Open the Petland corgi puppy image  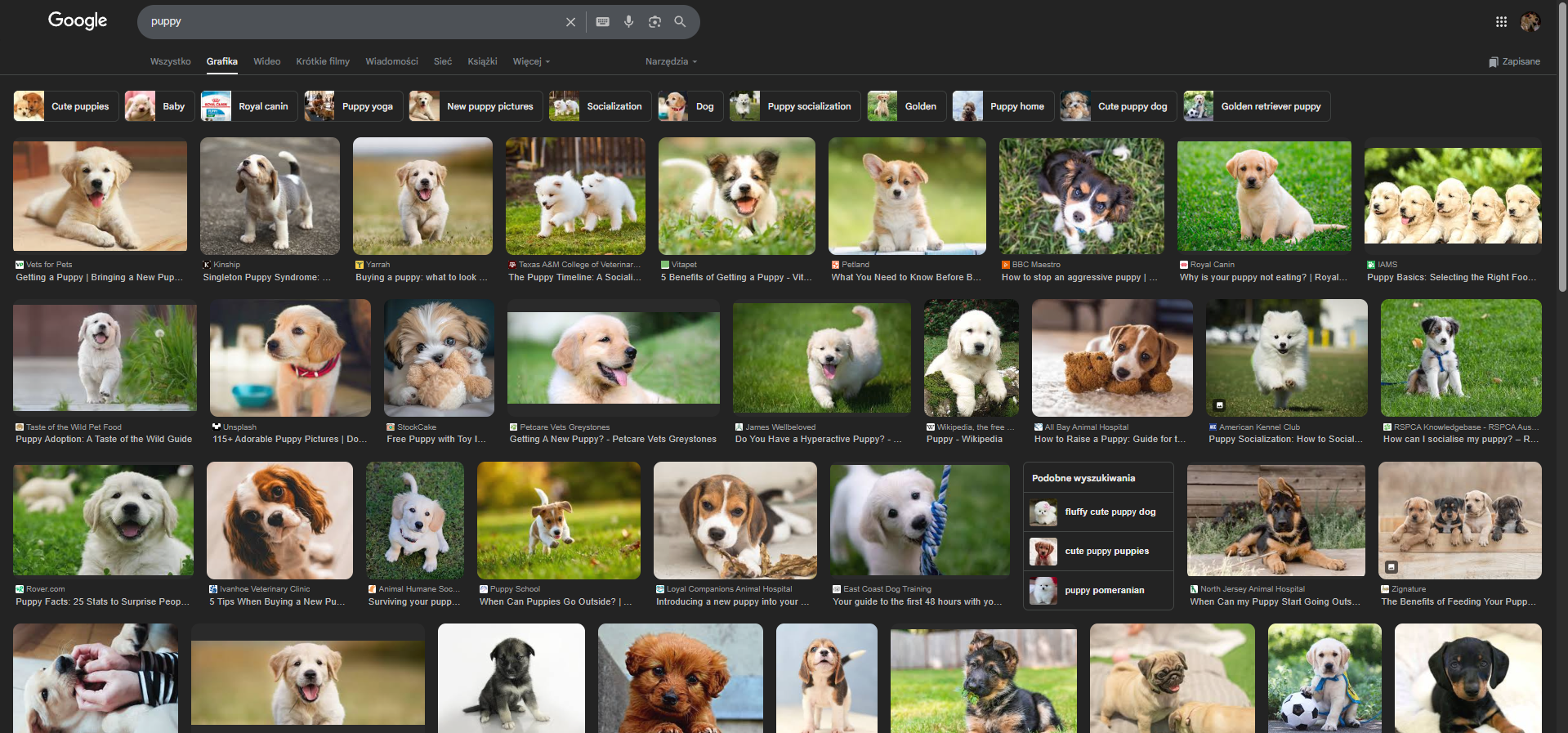[907, 196]
